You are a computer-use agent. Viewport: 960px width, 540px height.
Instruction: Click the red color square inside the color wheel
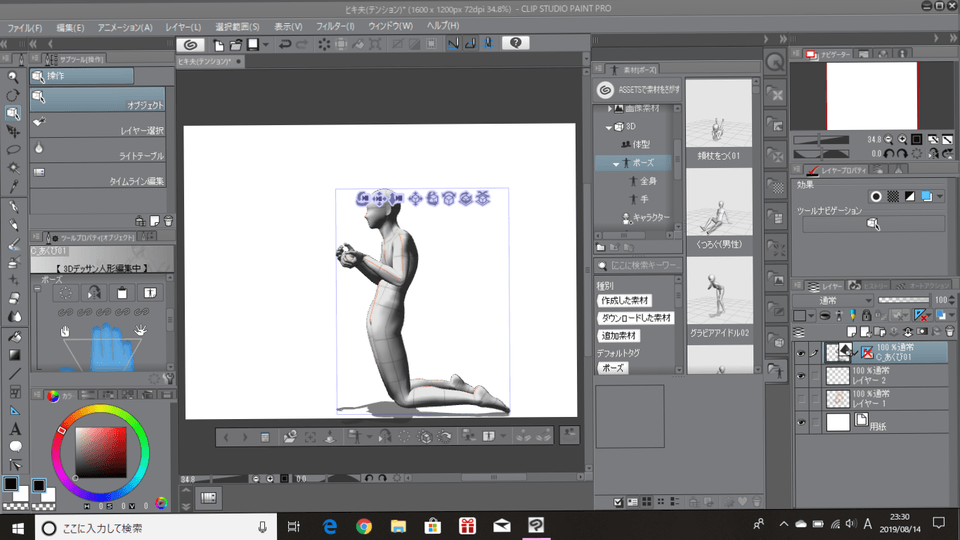coord(102,452)
